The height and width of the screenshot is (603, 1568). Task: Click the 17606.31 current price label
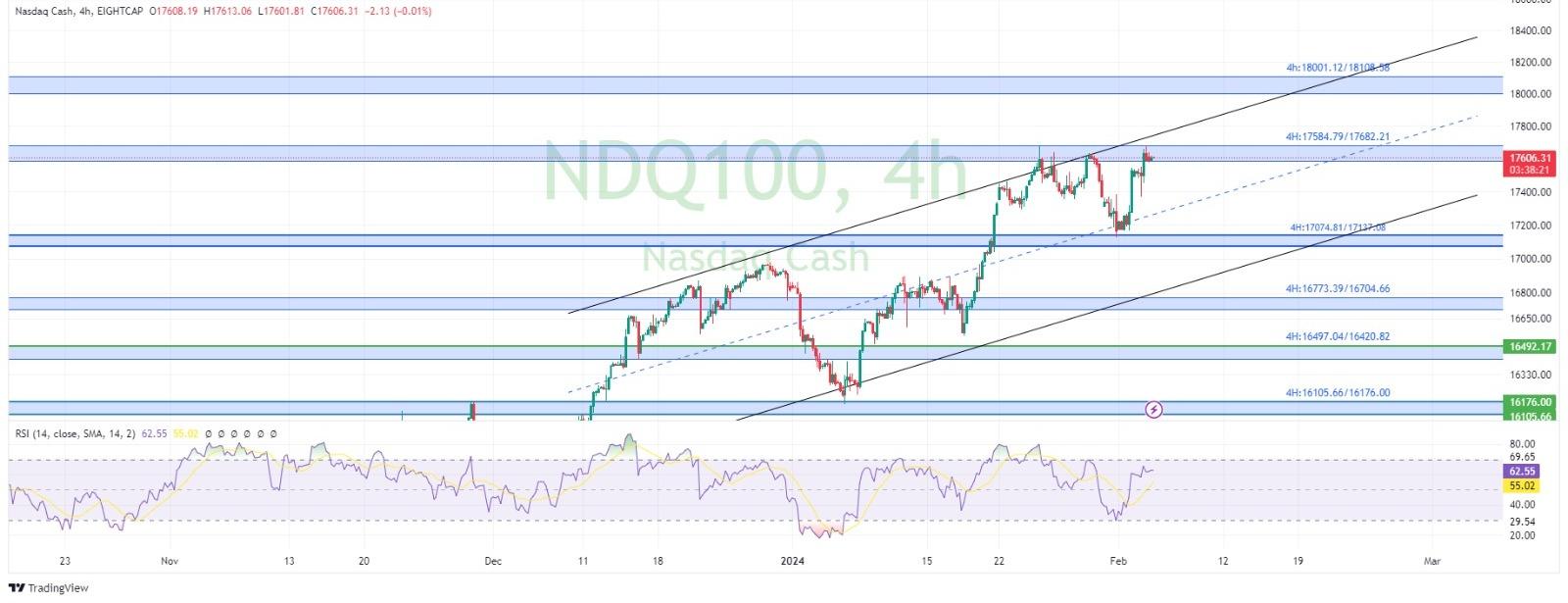[x=1530, y=158]
